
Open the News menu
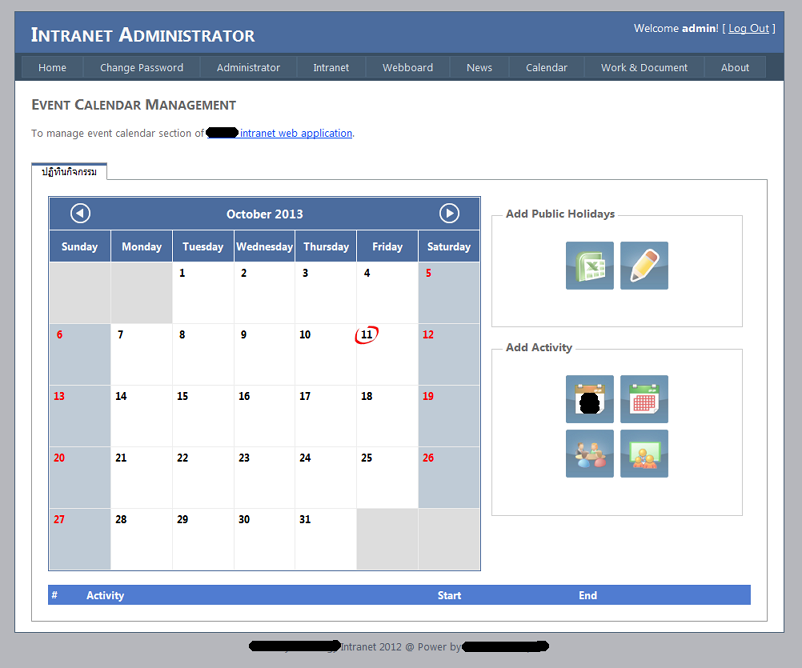point(479,68)
